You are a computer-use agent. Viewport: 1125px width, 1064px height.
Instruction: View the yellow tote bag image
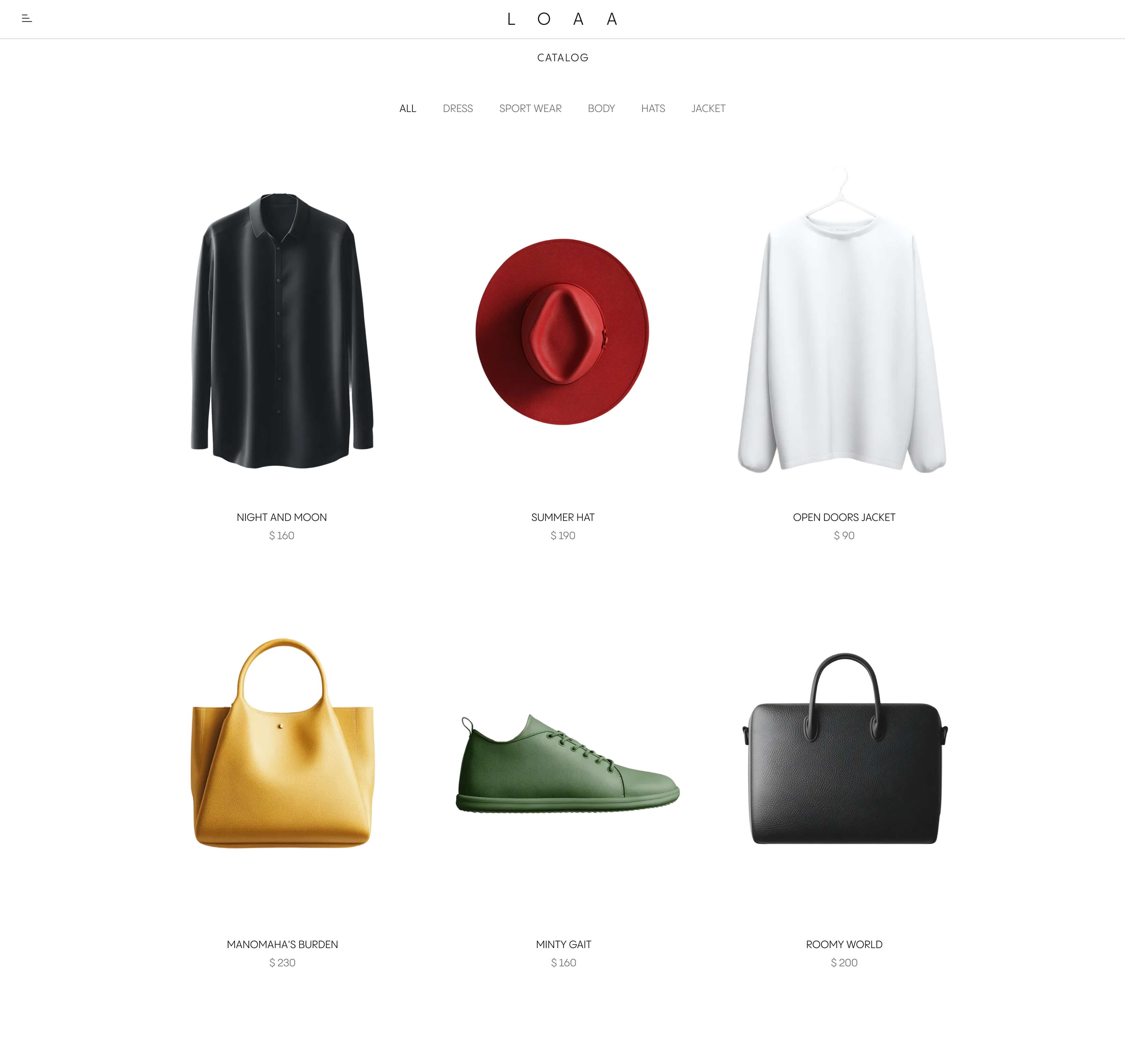click(282, 743)
